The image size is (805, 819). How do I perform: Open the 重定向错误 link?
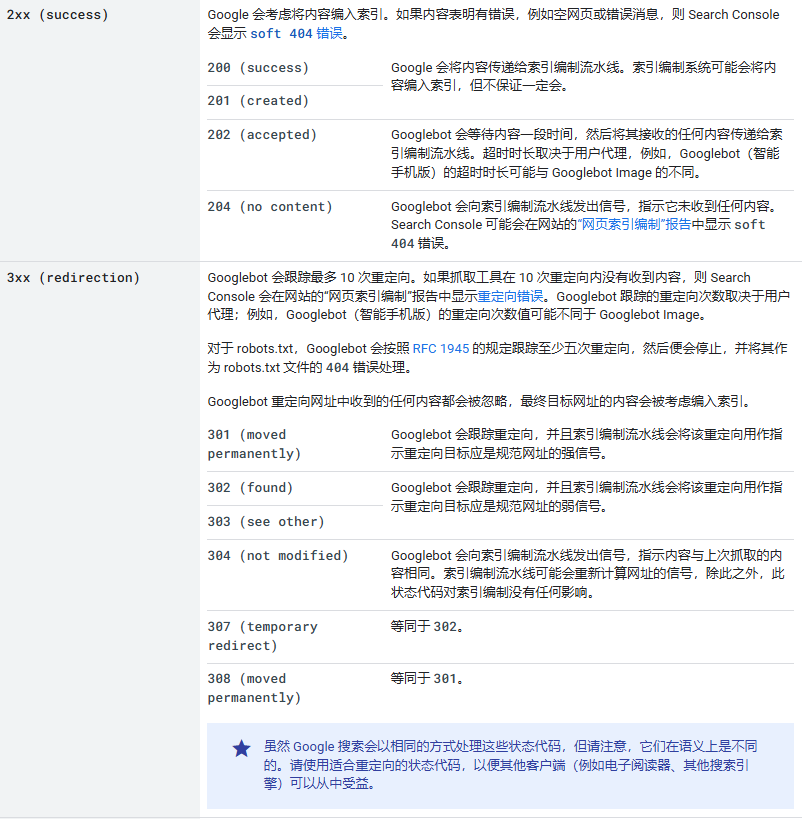coord(510,296)
